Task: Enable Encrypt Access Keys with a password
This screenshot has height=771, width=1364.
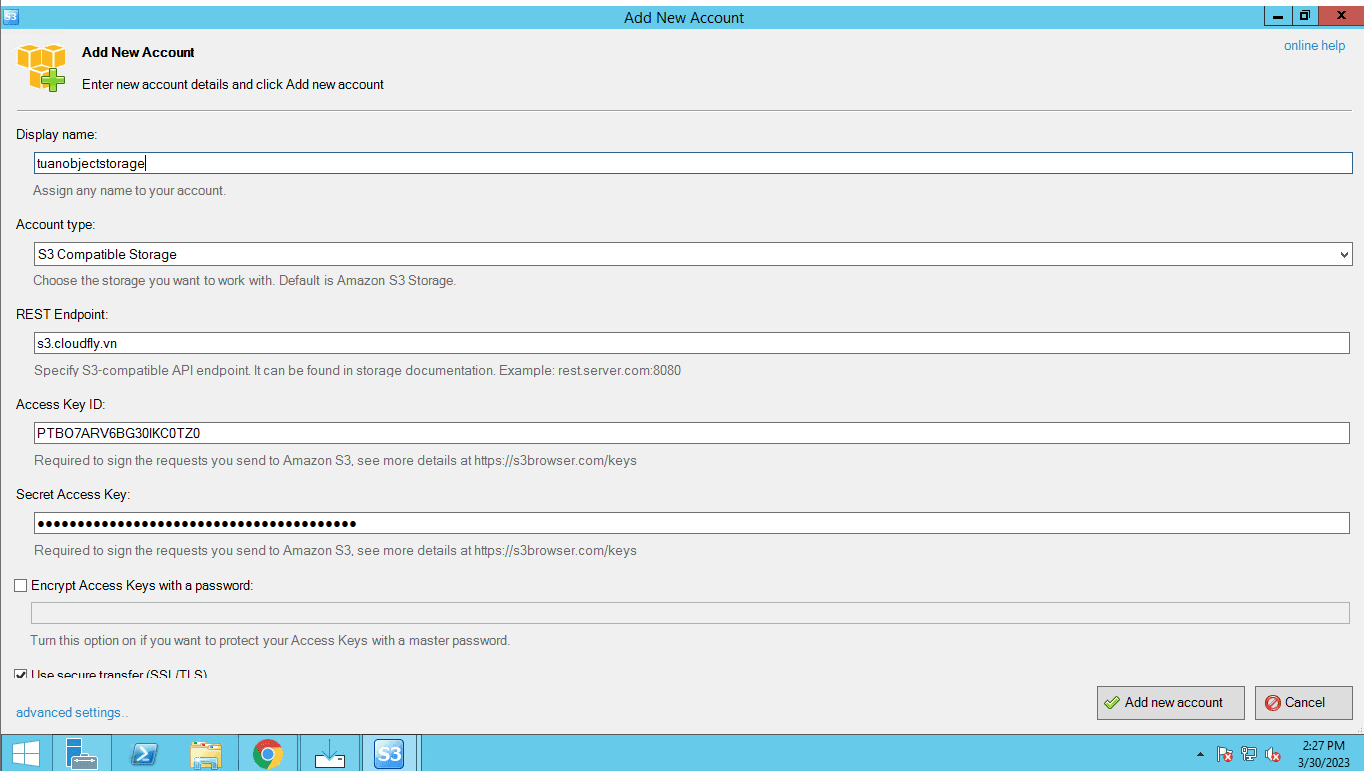Action: (21, 585)
